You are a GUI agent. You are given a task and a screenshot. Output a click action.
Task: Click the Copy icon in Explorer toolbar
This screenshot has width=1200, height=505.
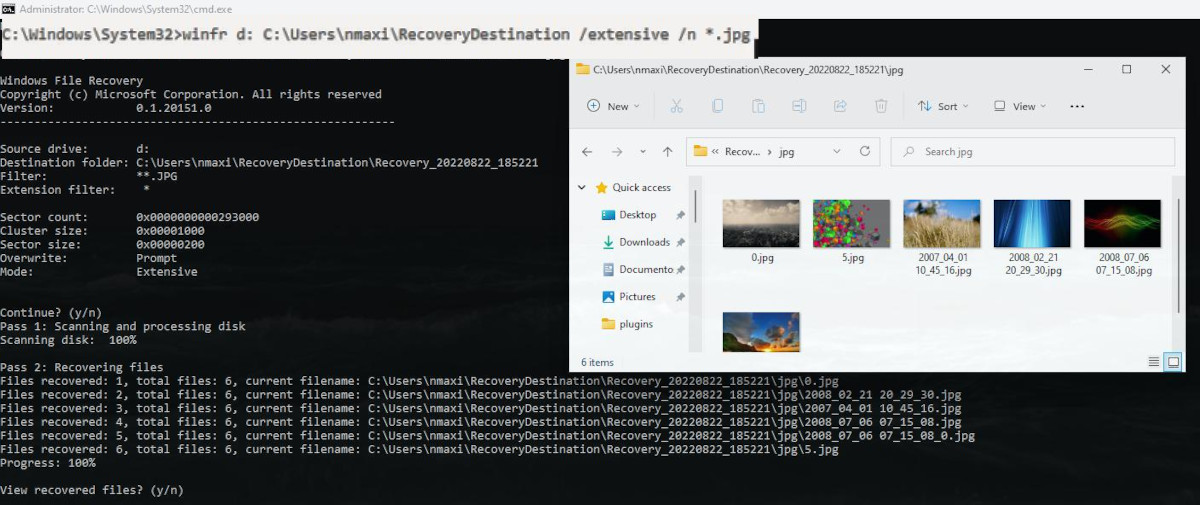[717, 106]
